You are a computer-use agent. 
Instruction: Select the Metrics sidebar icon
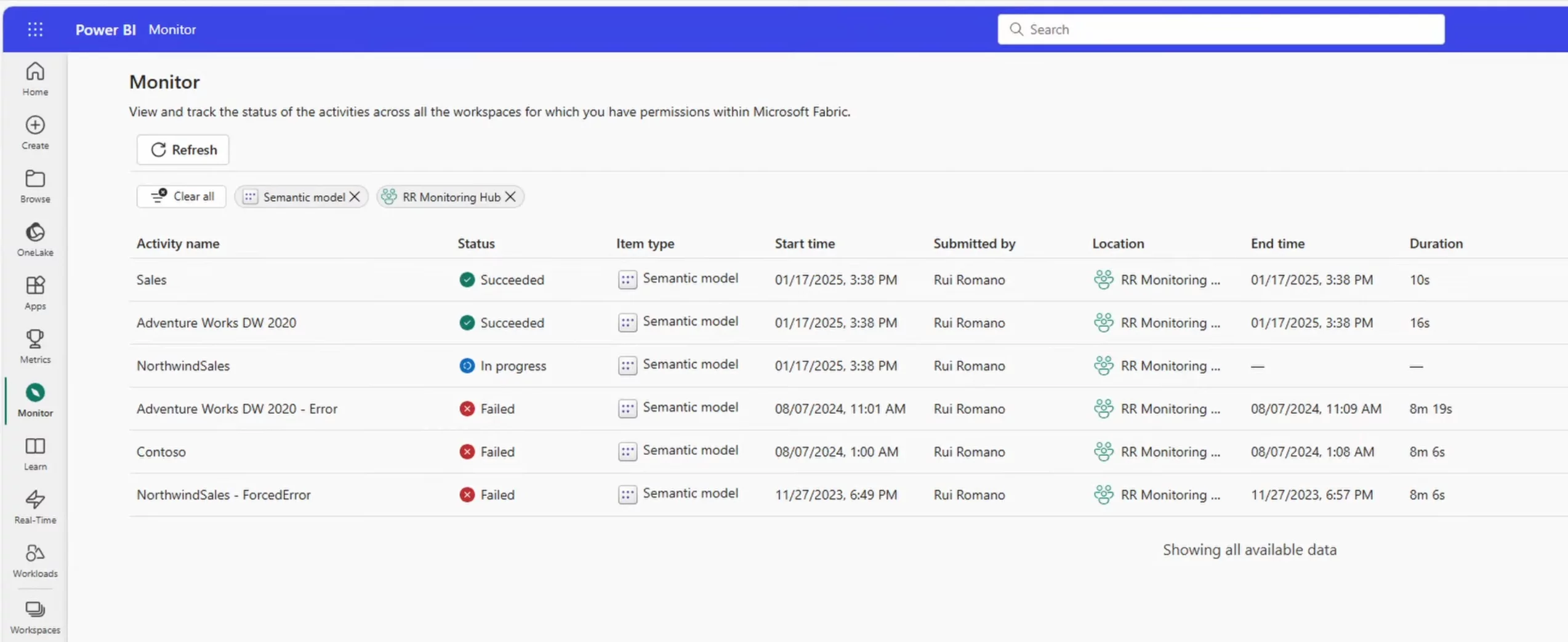[35, 345]
